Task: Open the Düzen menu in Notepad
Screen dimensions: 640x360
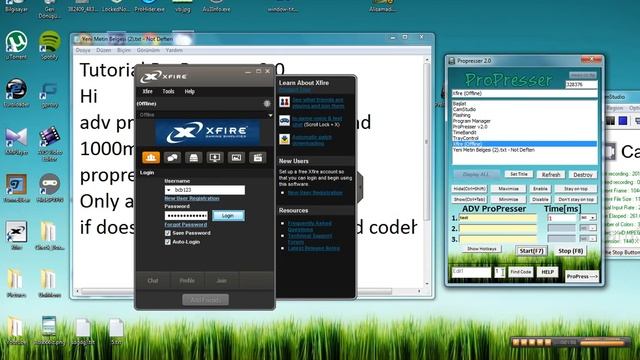Action: point(104,50)
